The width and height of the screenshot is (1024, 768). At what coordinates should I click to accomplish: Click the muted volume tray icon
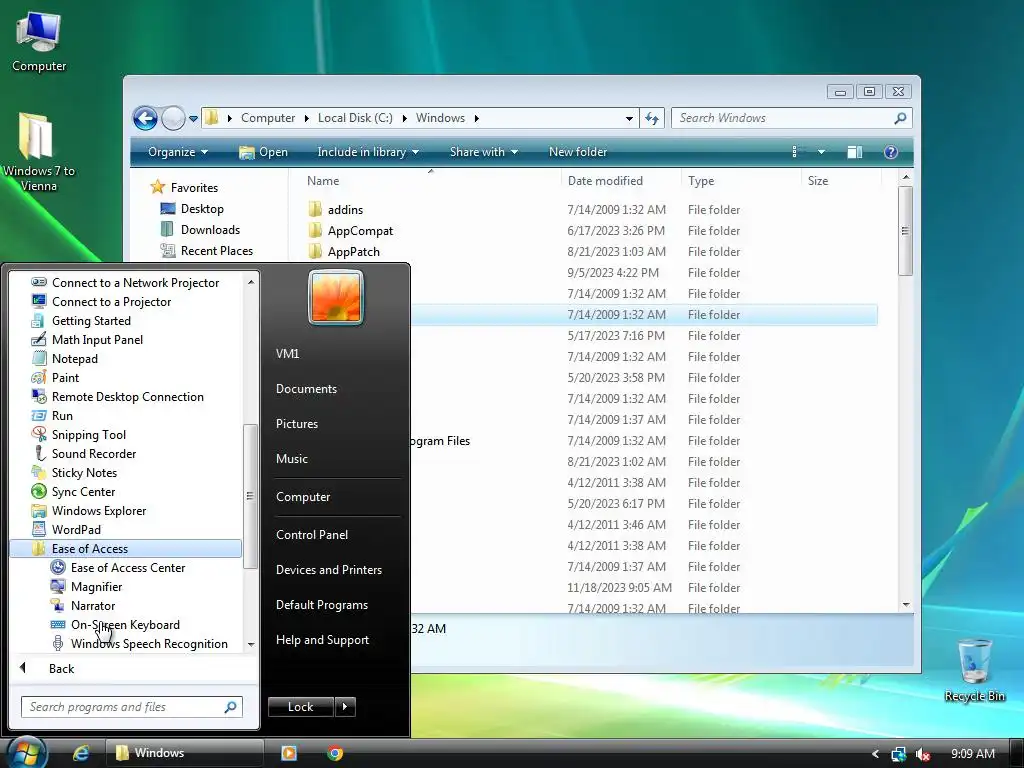922,754
